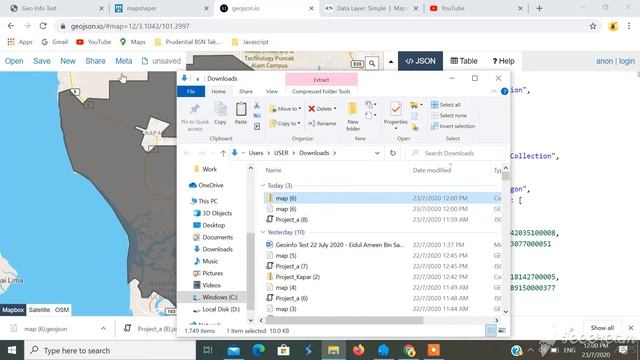The image size is (640, 360).
Task: Open OneDrive in navigation pane
Action: click(x=211, y=185)
